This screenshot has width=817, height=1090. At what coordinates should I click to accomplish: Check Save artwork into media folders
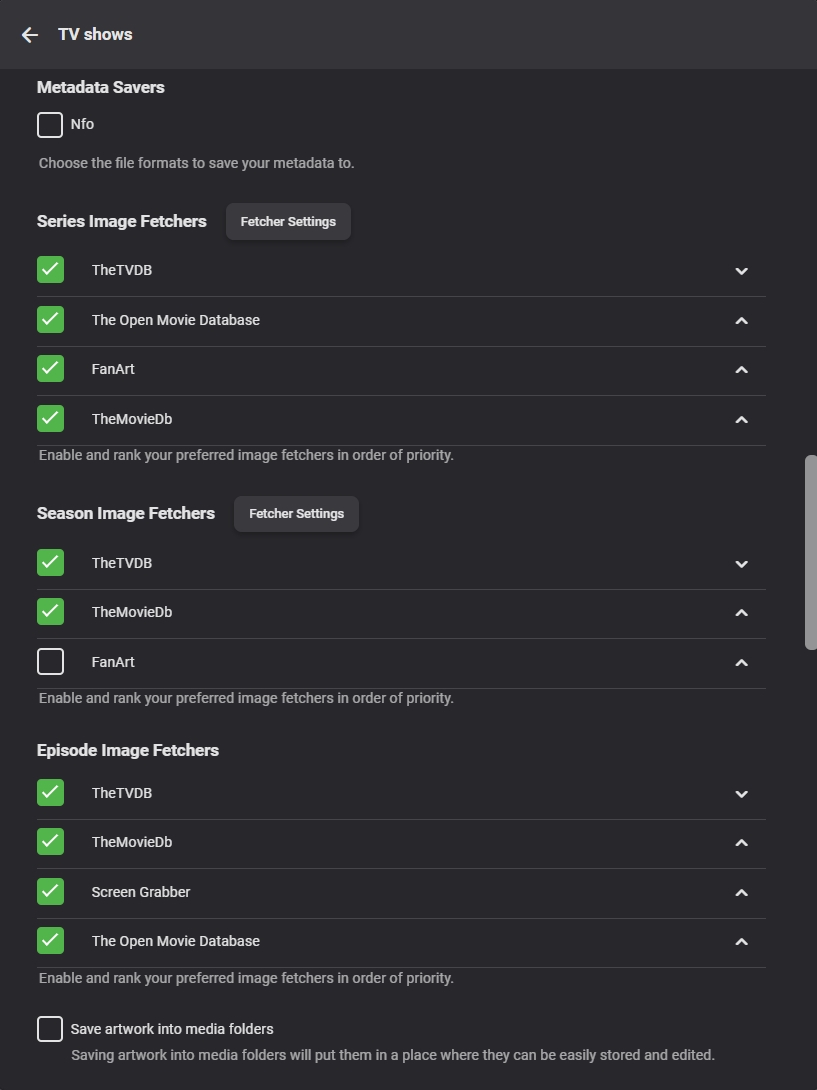50,1029
